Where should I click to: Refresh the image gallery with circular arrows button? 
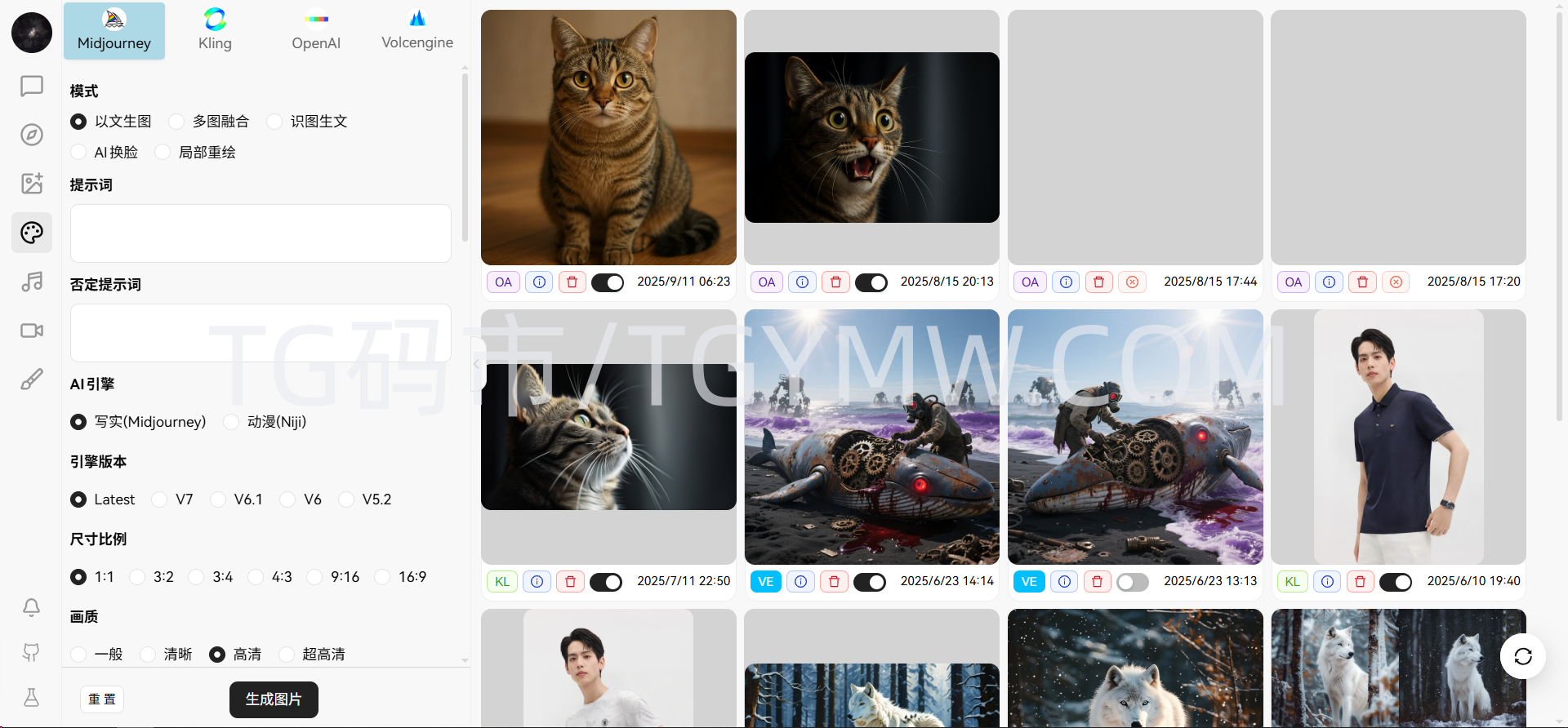[x=1522, y=656]
